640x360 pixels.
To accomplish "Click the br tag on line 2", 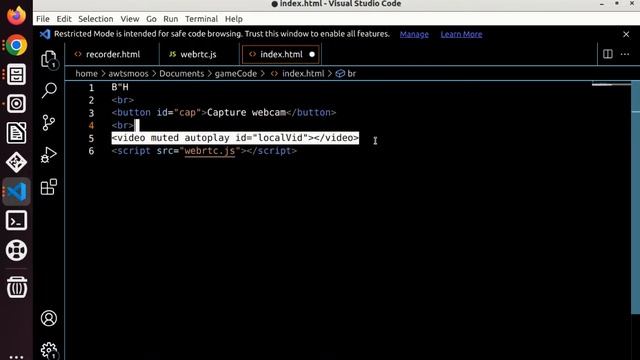I will [x=122, y=100].
